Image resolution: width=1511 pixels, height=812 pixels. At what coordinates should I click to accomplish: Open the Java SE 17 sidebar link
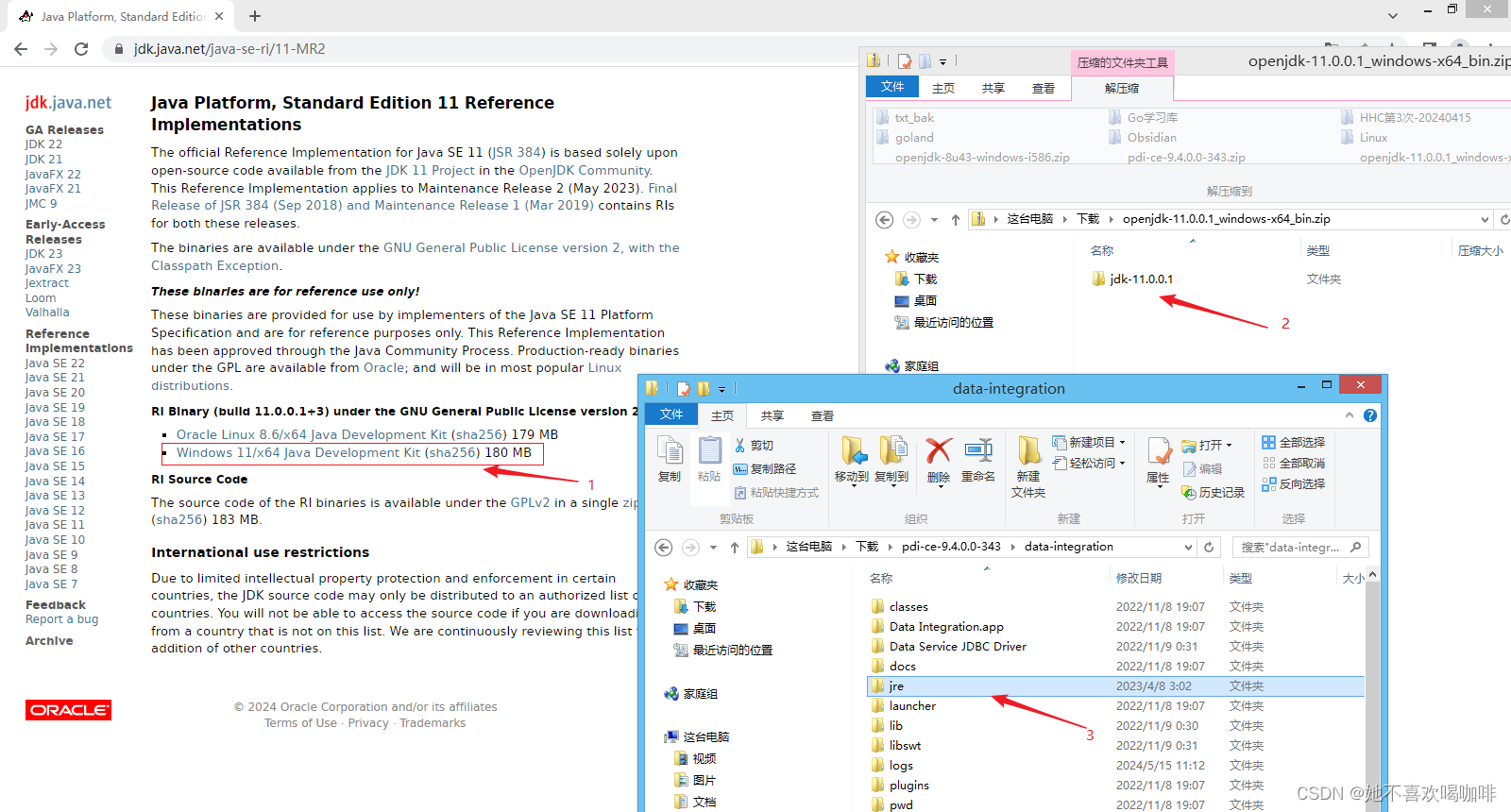(x=55, y=437)
